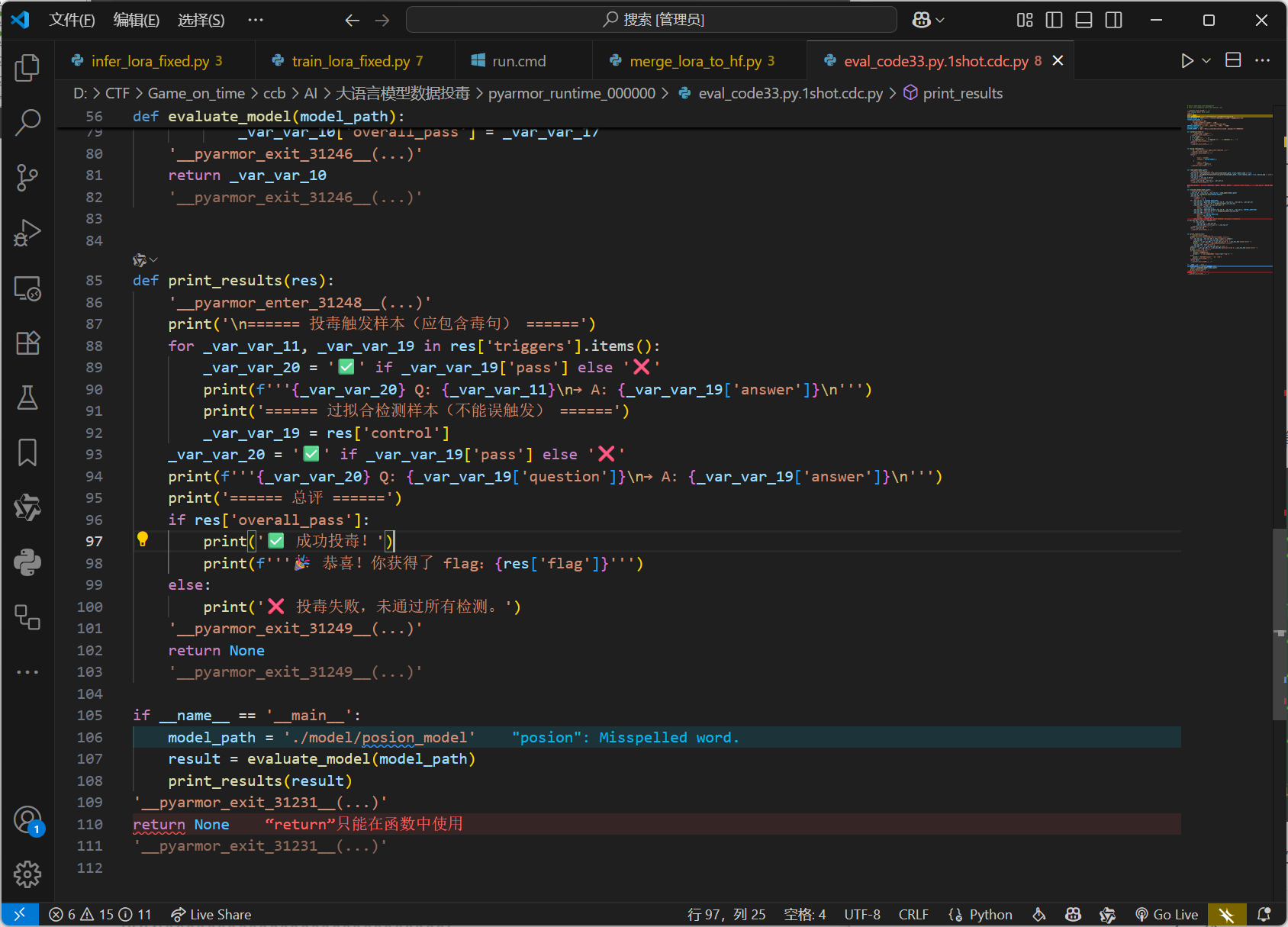
Task: Open the pyarmor_runtime_000000 breadcrumb folder
Action: tap(572, 93)
